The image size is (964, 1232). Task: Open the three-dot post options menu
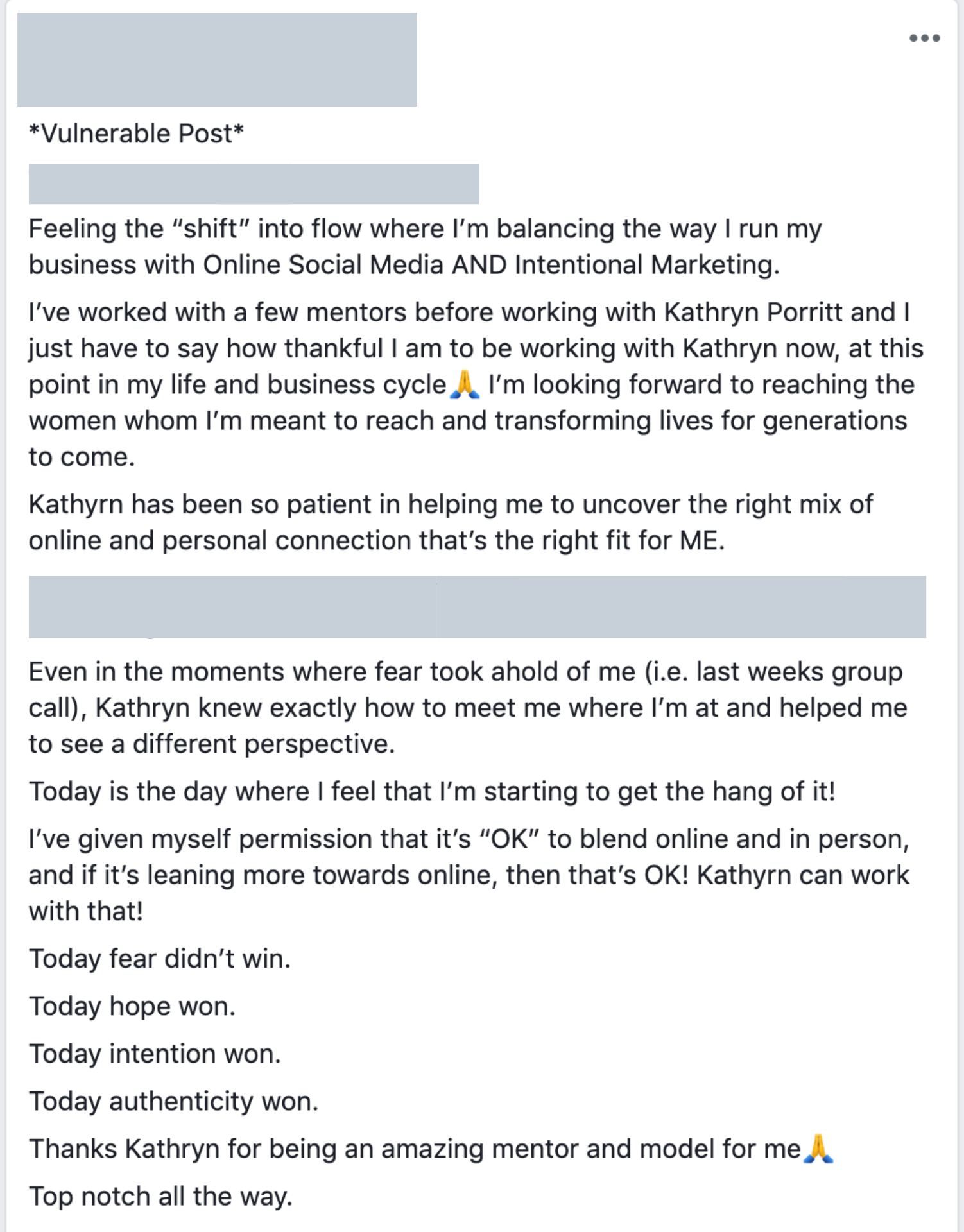(x=924, y=38)
